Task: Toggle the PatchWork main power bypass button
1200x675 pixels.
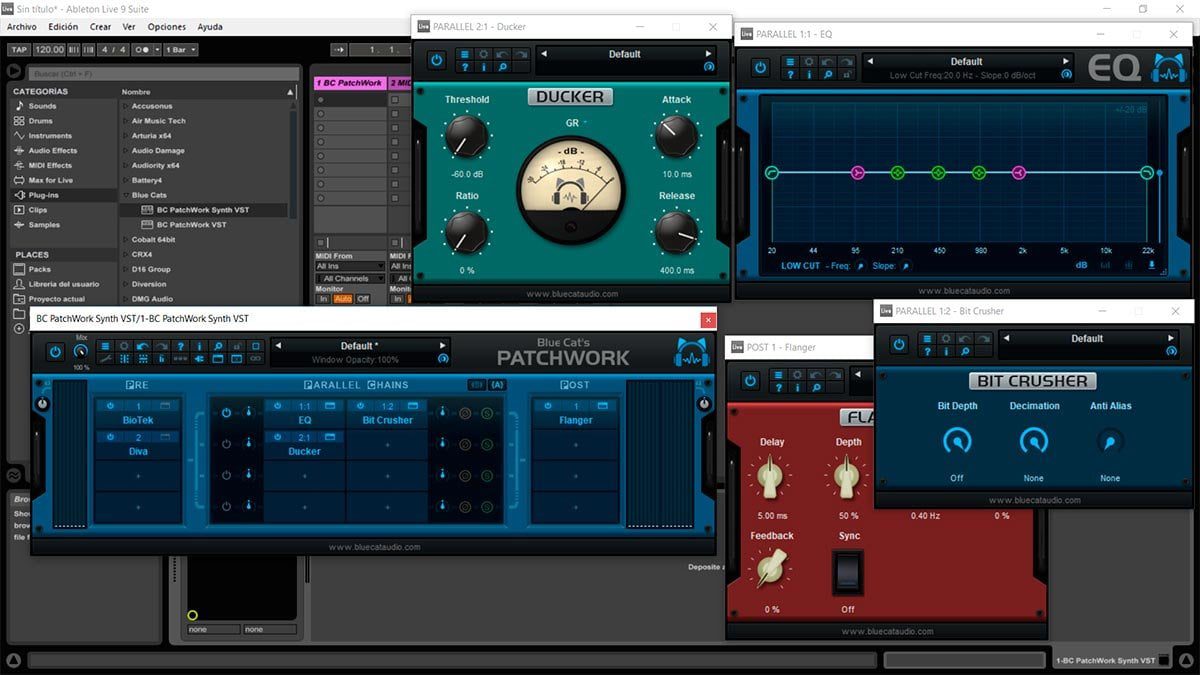Action: click(55, 352)
